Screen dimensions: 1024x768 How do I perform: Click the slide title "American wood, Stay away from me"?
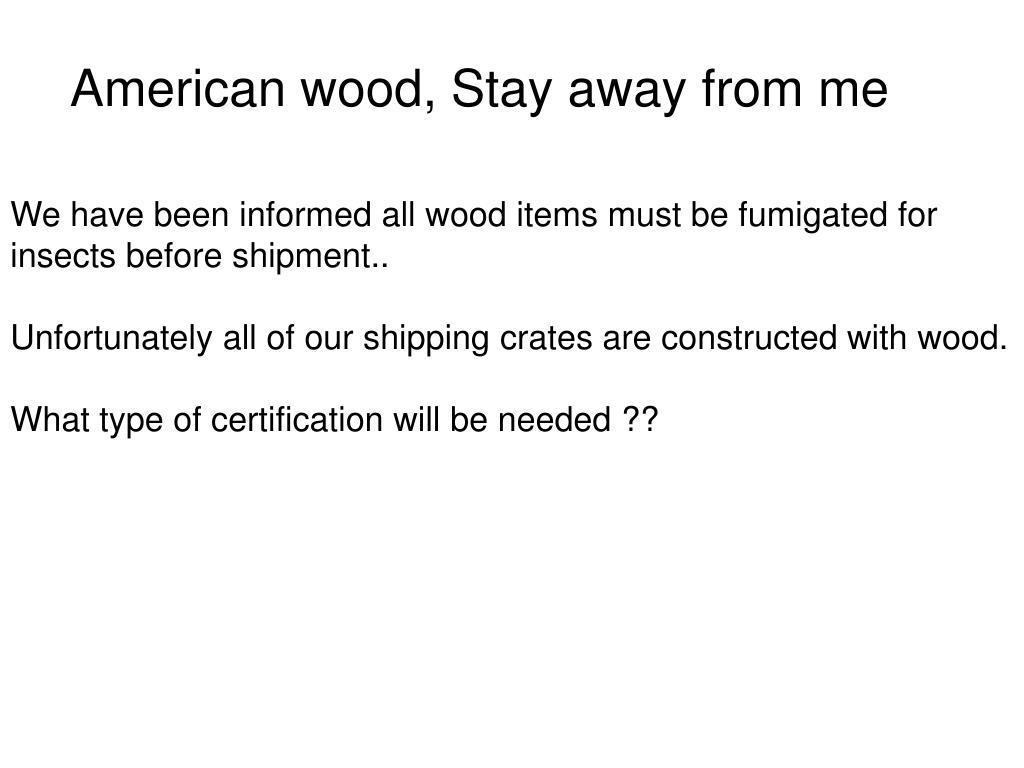click(479, 90)
